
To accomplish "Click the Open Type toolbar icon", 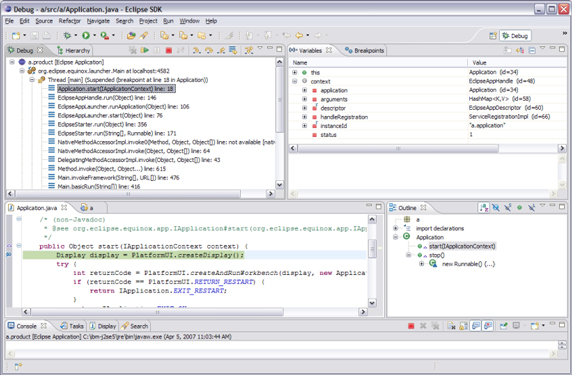I will coord(131,35).
